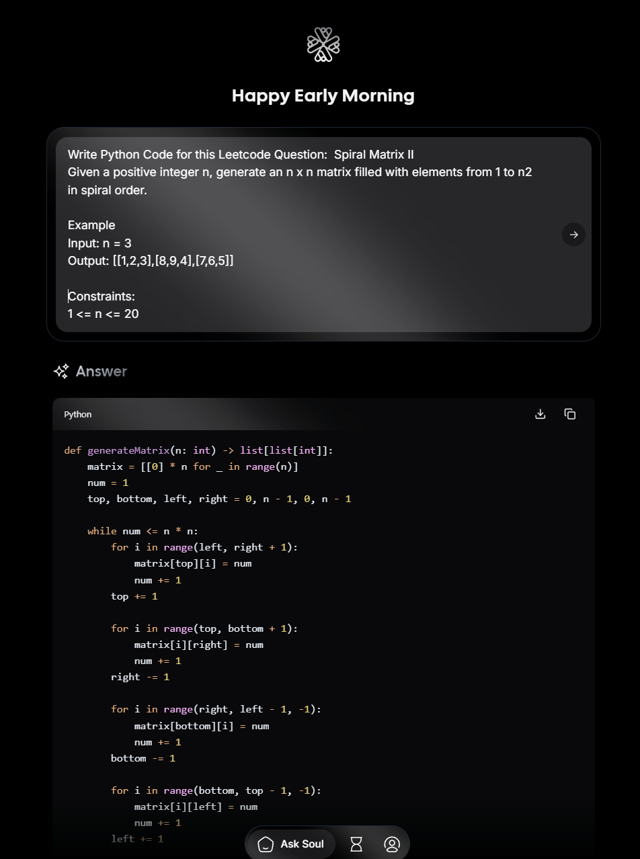The height and width of the screenshot is (859, 640).
Task: Click the Answer section heading
Action: 101,371
